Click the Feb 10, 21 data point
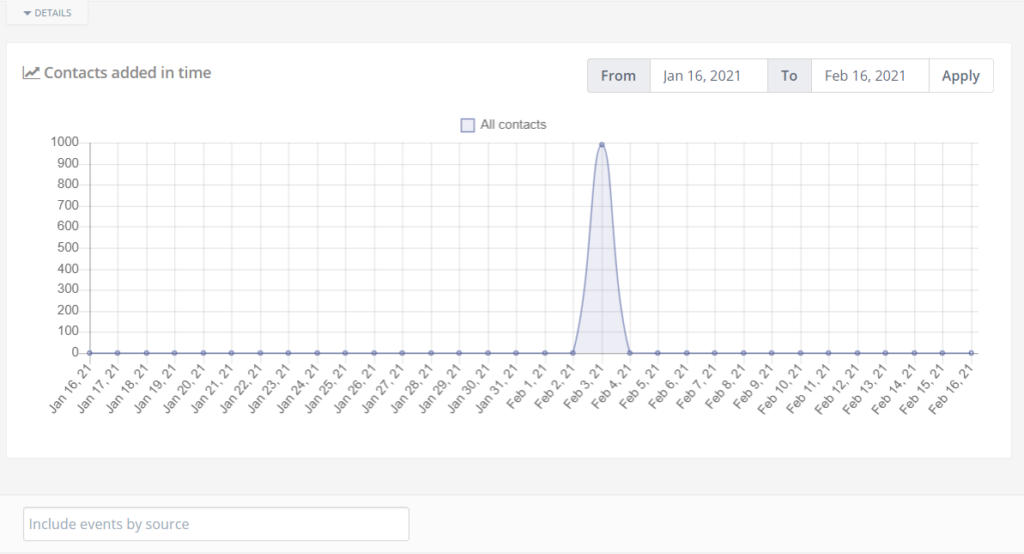 tap(801, 353)
